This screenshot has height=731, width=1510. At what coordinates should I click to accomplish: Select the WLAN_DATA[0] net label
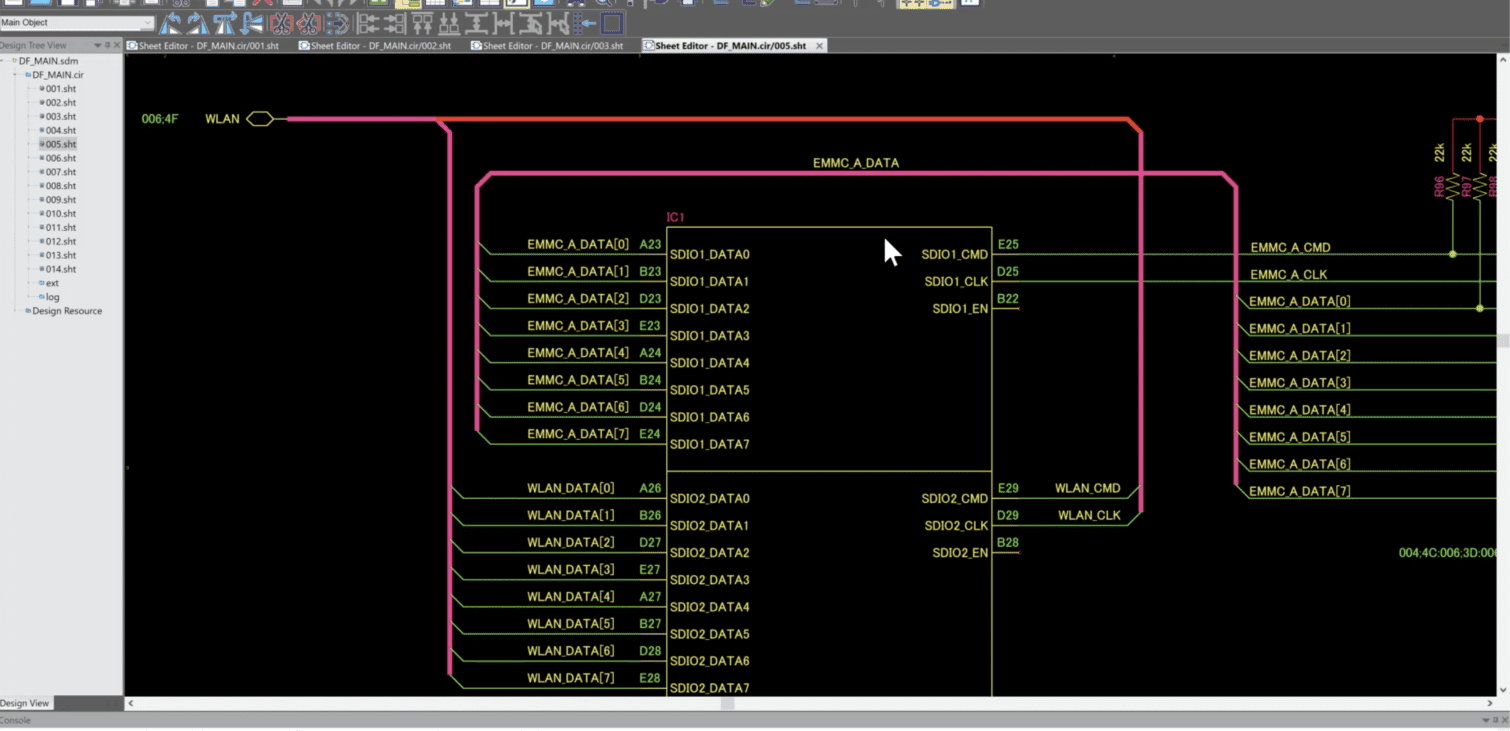pos(571,488)
